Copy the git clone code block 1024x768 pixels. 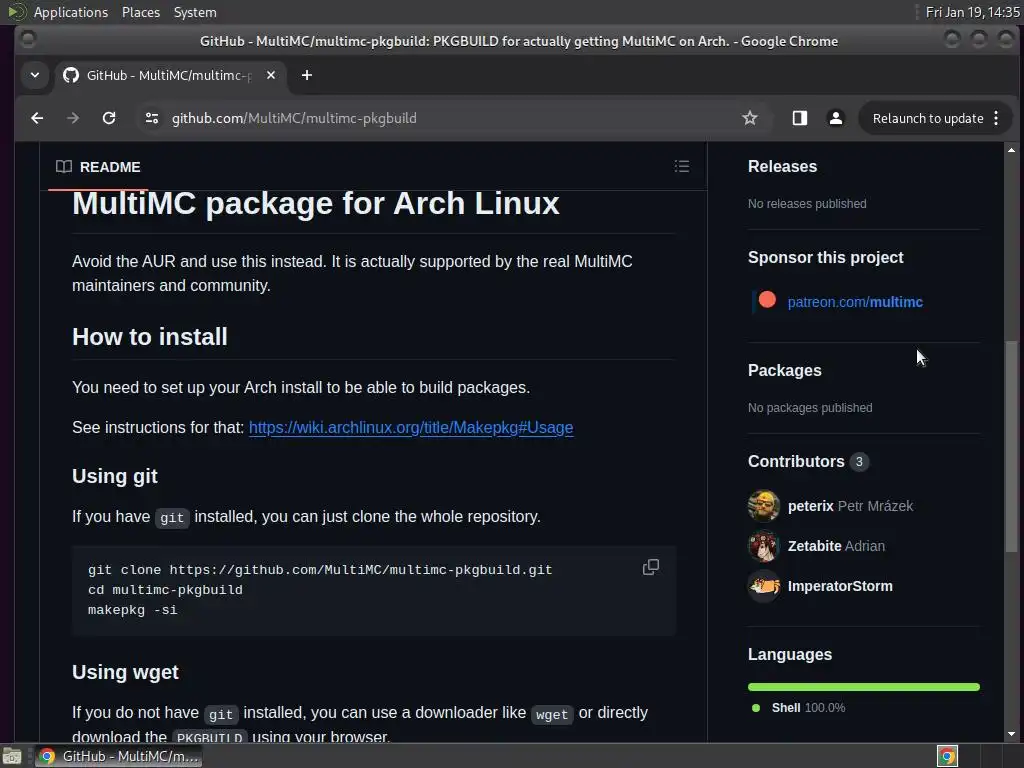tap(650, 568)
